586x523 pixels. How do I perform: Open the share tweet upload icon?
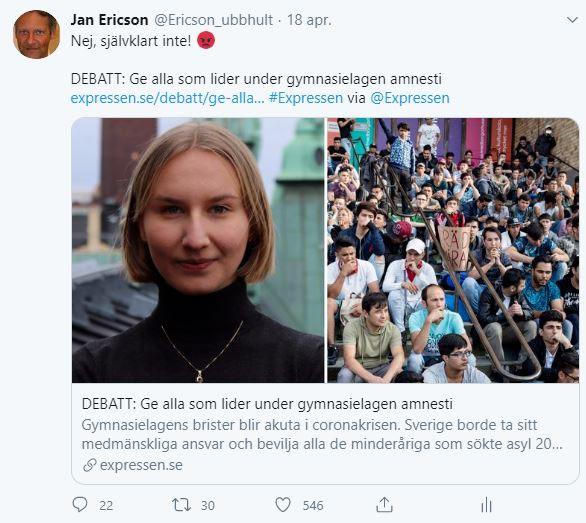(384, 505)
